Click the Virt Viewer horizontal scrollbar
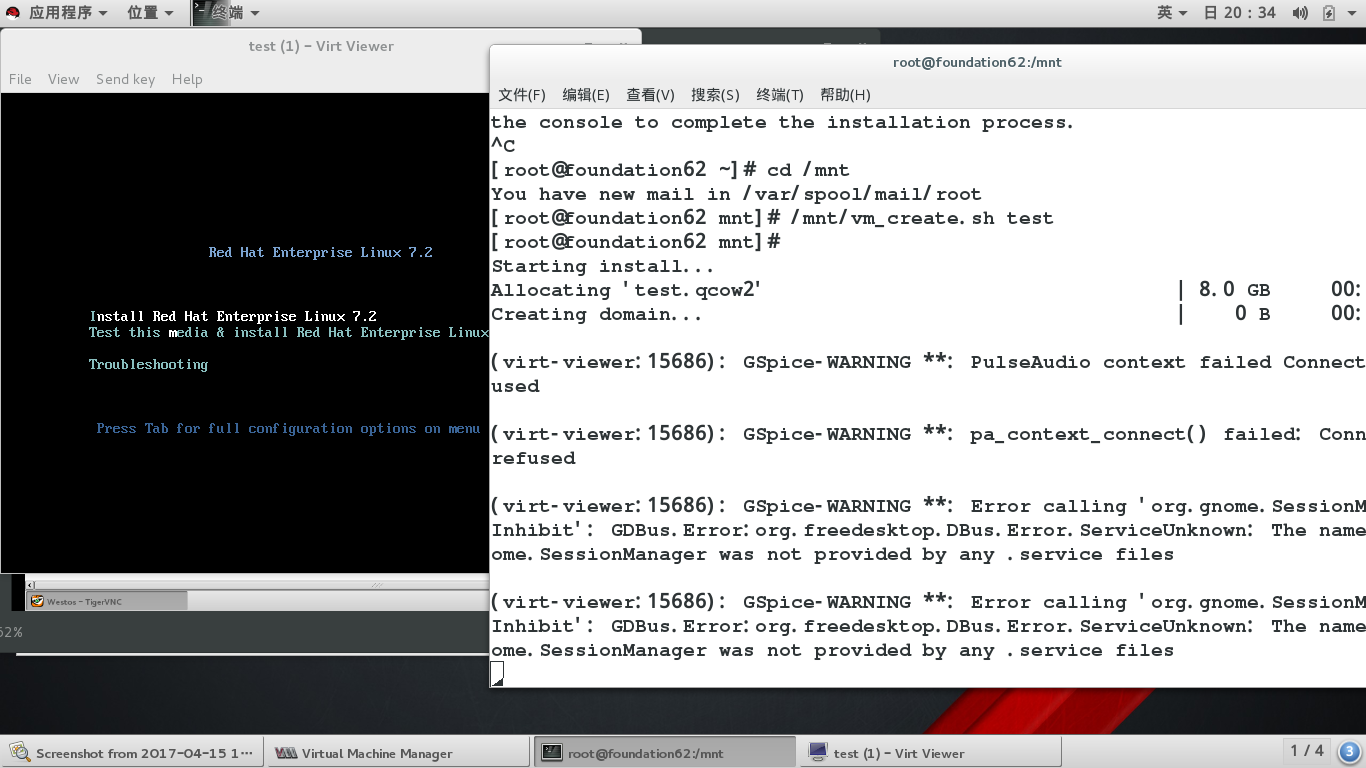Viewport: 1366px width, 768px height. coord(258,584)
